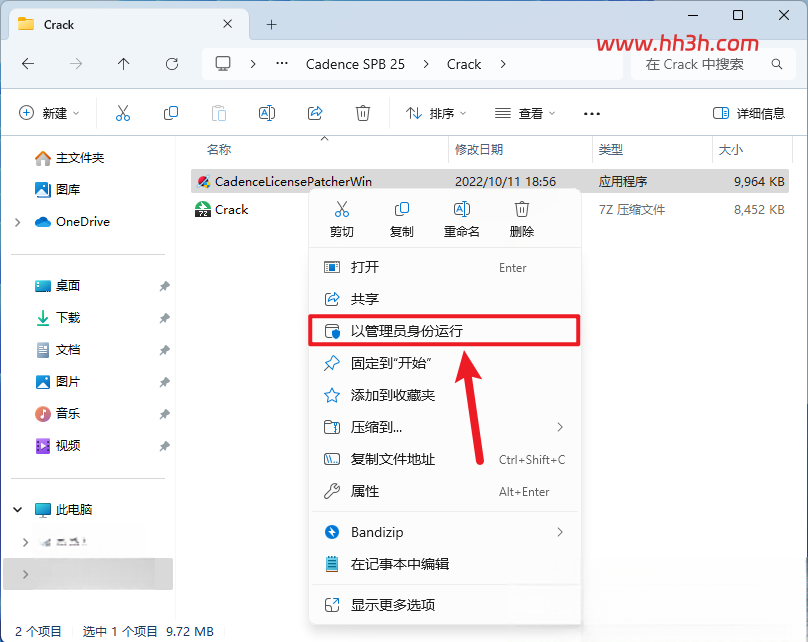Select 以管理员身份运行 in the context menu
This screenshot has width=808, height=642.
(x=444, y=330)
